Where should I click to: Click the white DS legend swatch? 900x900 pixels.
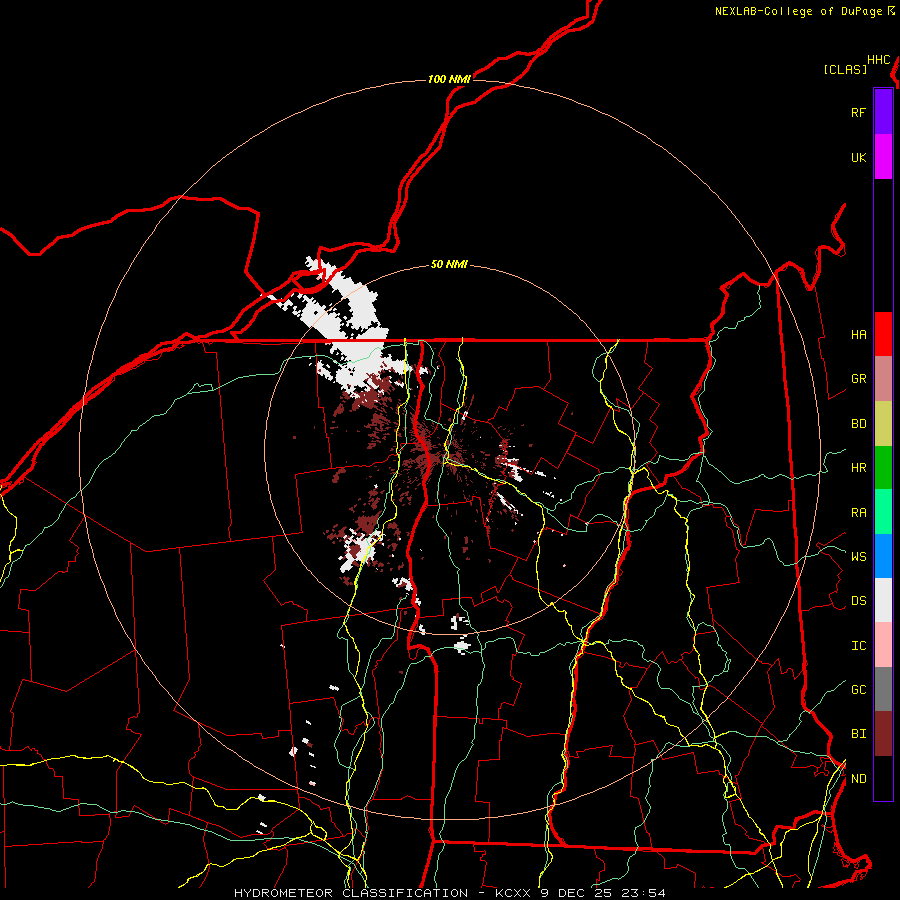[x=883, y=600]
